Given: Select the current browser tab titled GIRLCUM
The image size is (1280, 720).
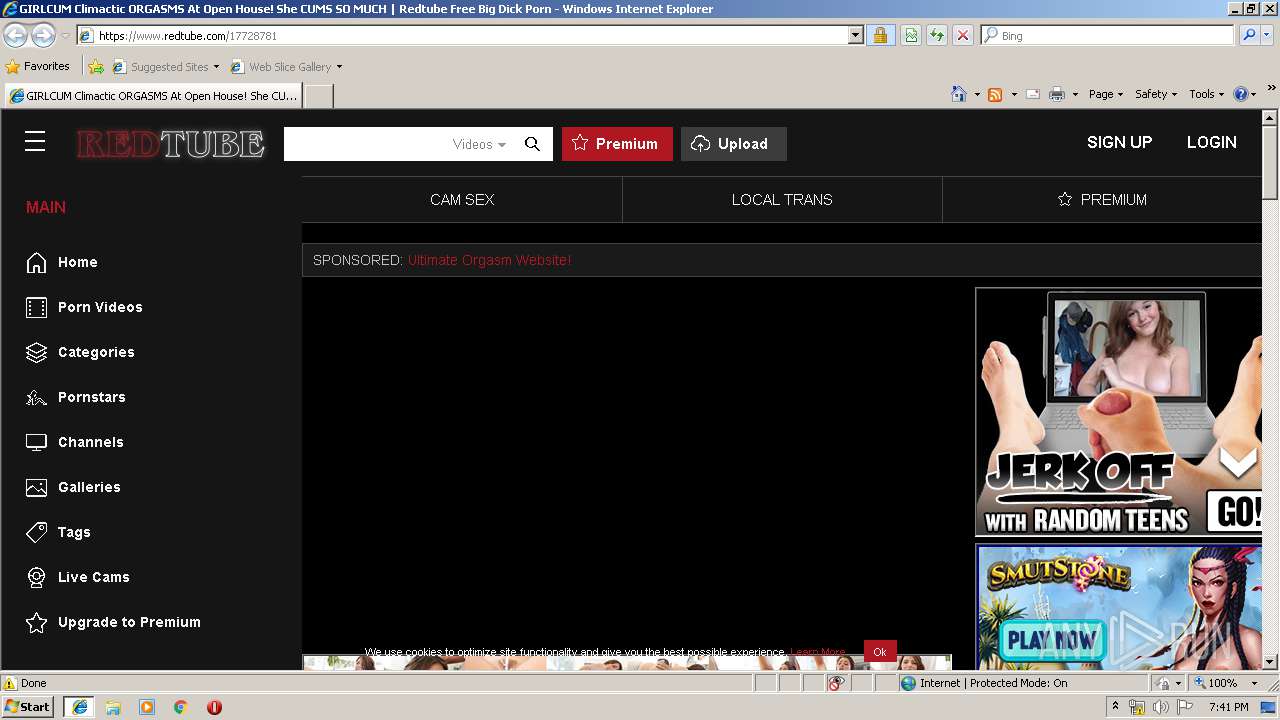Looking at the screenshot, I should 153,96.
